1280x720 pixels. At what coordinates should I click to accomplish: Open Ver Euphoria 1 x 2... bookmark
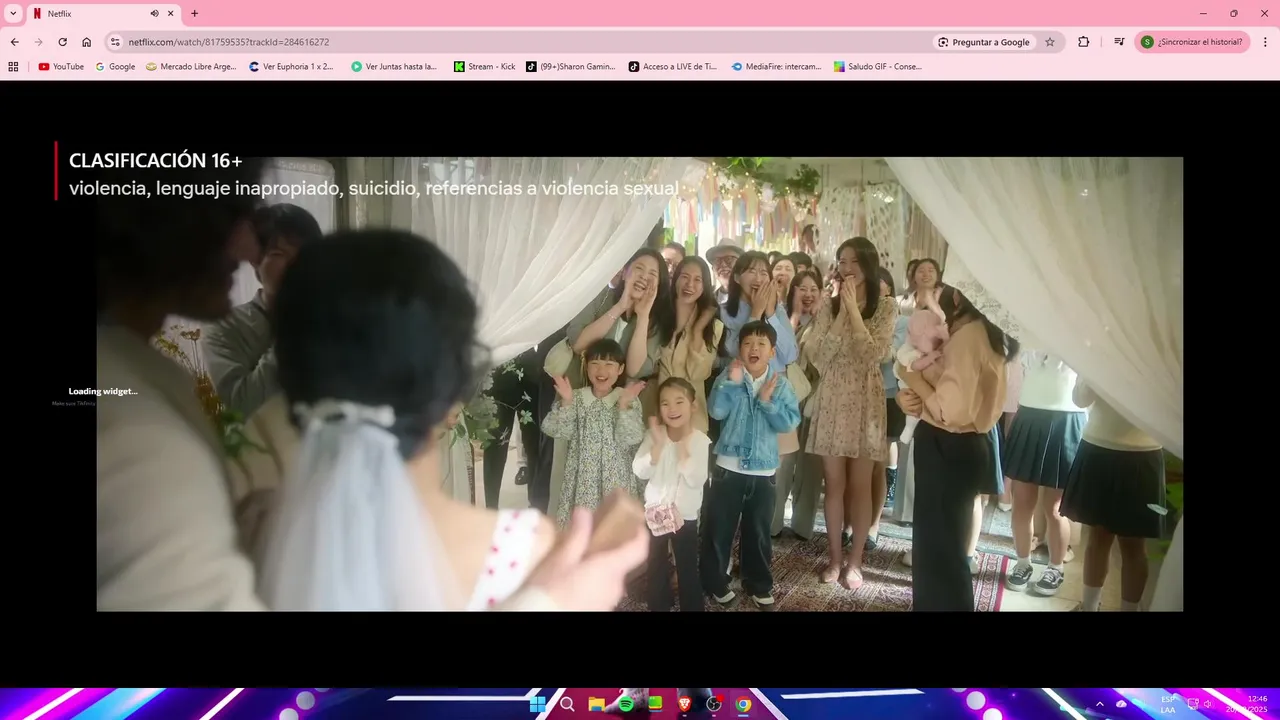coord(291,67)
